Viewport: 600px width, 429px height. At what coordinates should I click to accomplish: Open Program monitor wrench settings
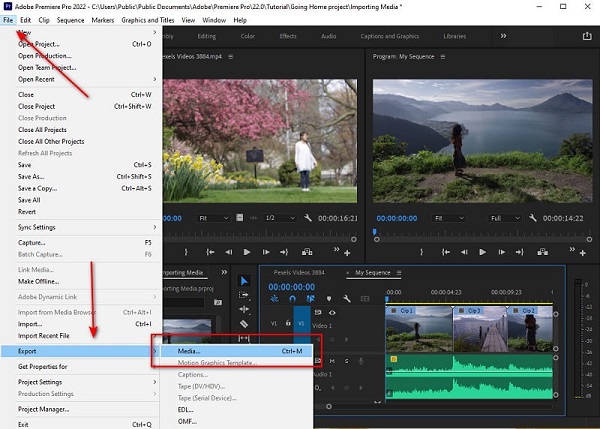533,218
